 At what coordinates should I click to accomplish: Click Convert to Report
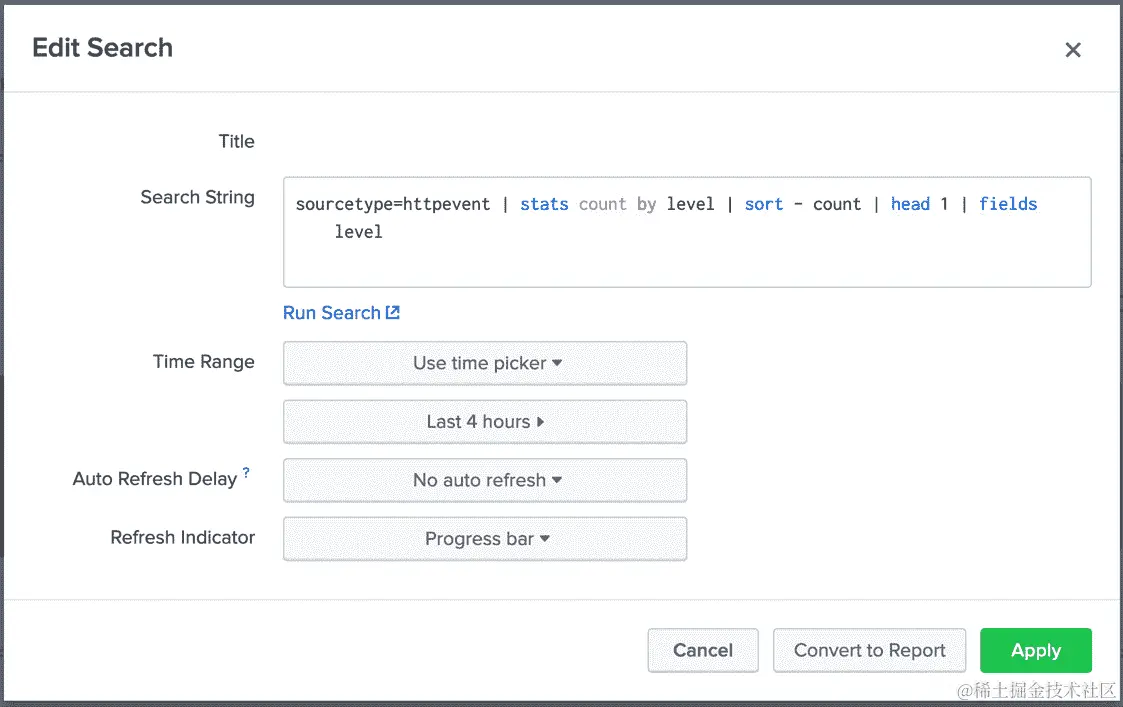(x=869, y=650)
